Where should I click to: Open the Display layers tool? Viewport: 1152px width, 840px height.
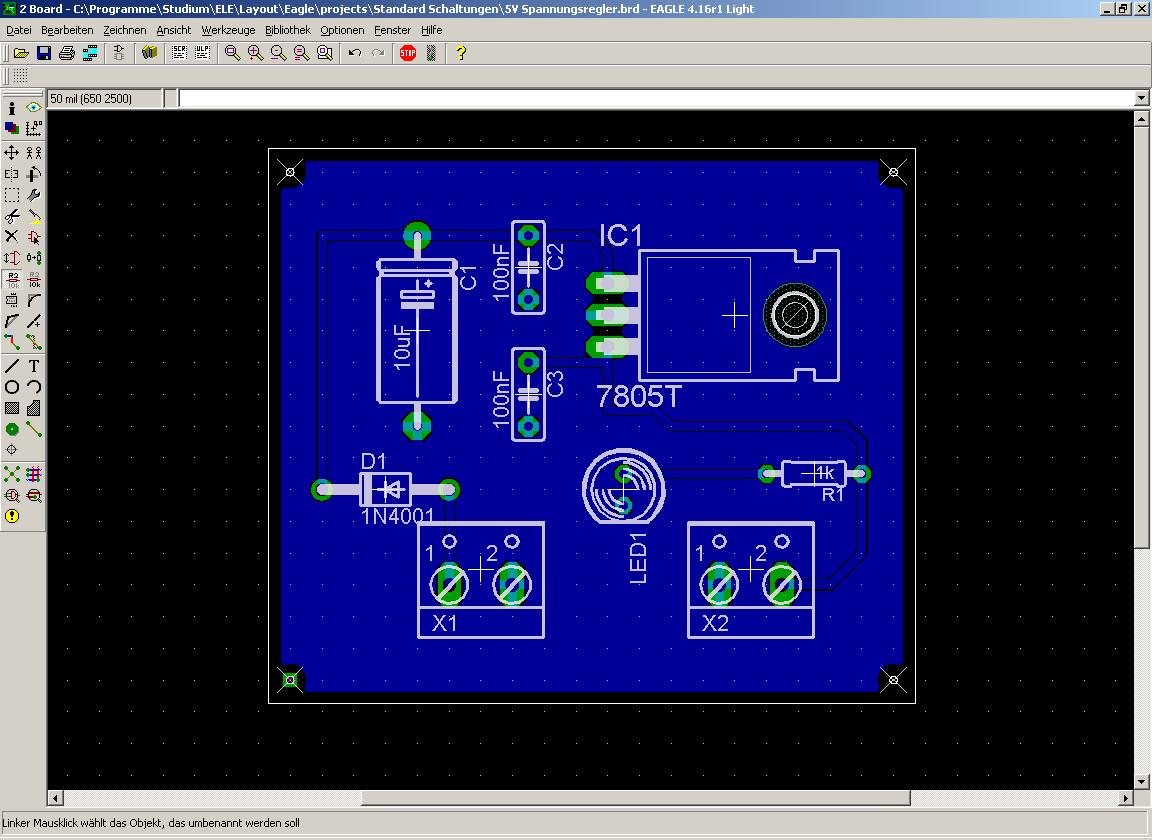coord(12,129)
